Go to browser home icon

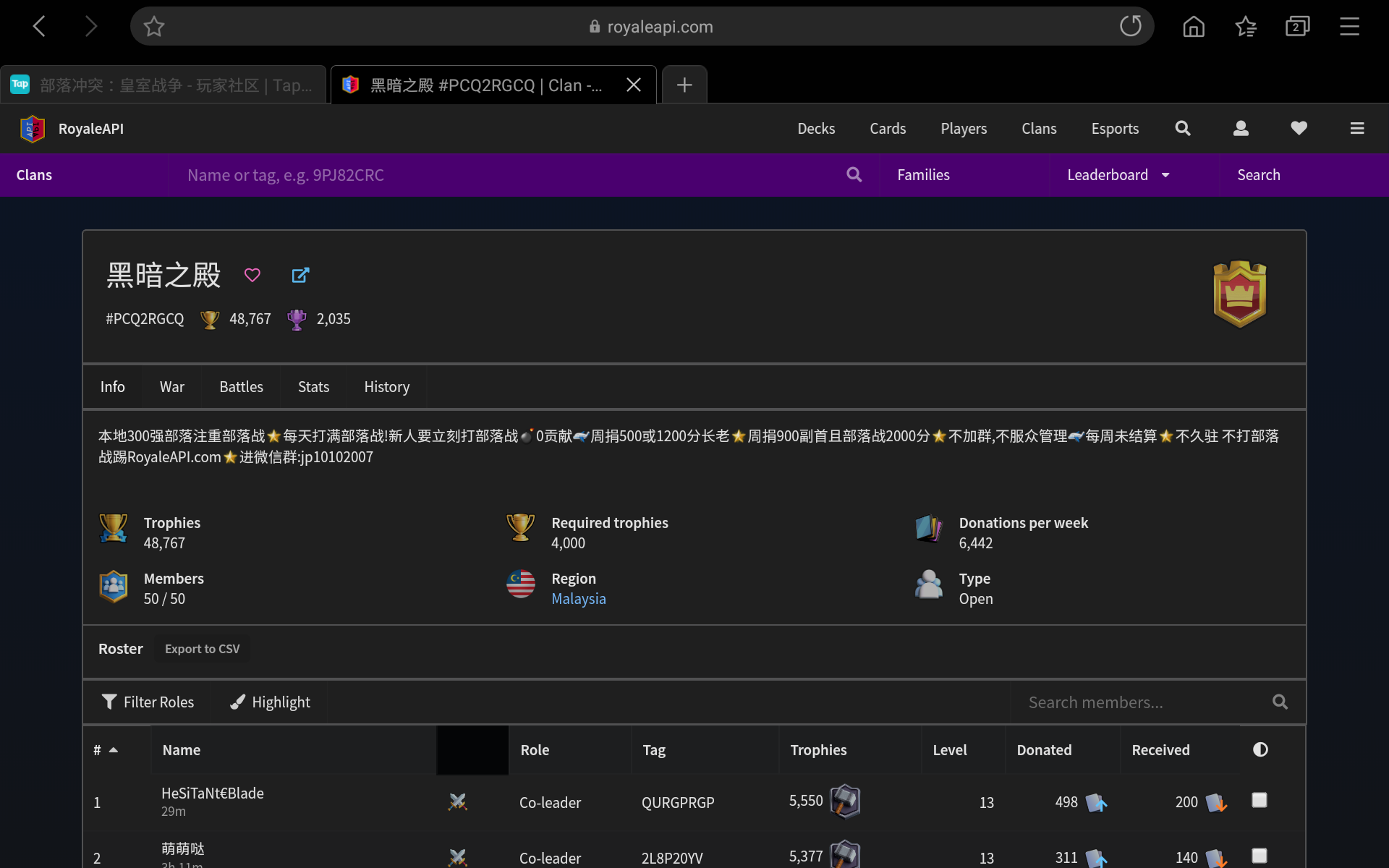coord(1194,27)
